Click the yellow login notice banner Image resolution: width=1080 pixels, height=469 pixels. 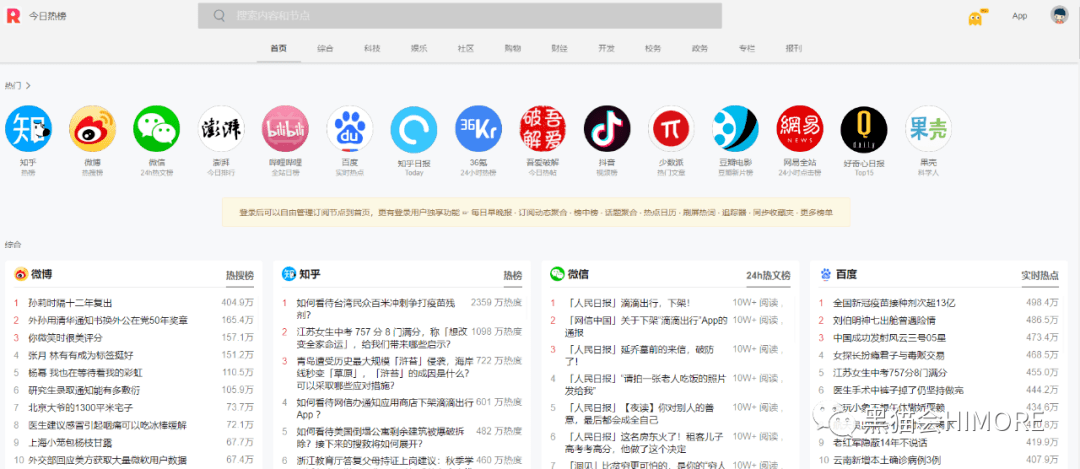[x=536, y=212]
